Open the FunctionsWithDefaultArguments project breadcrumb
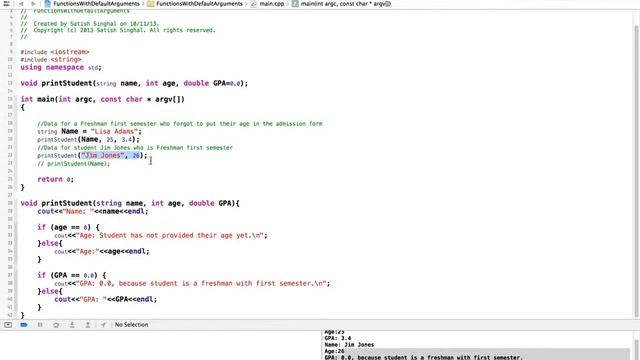The width and height of the screenshot is (640, 360). tap(96, 4)
